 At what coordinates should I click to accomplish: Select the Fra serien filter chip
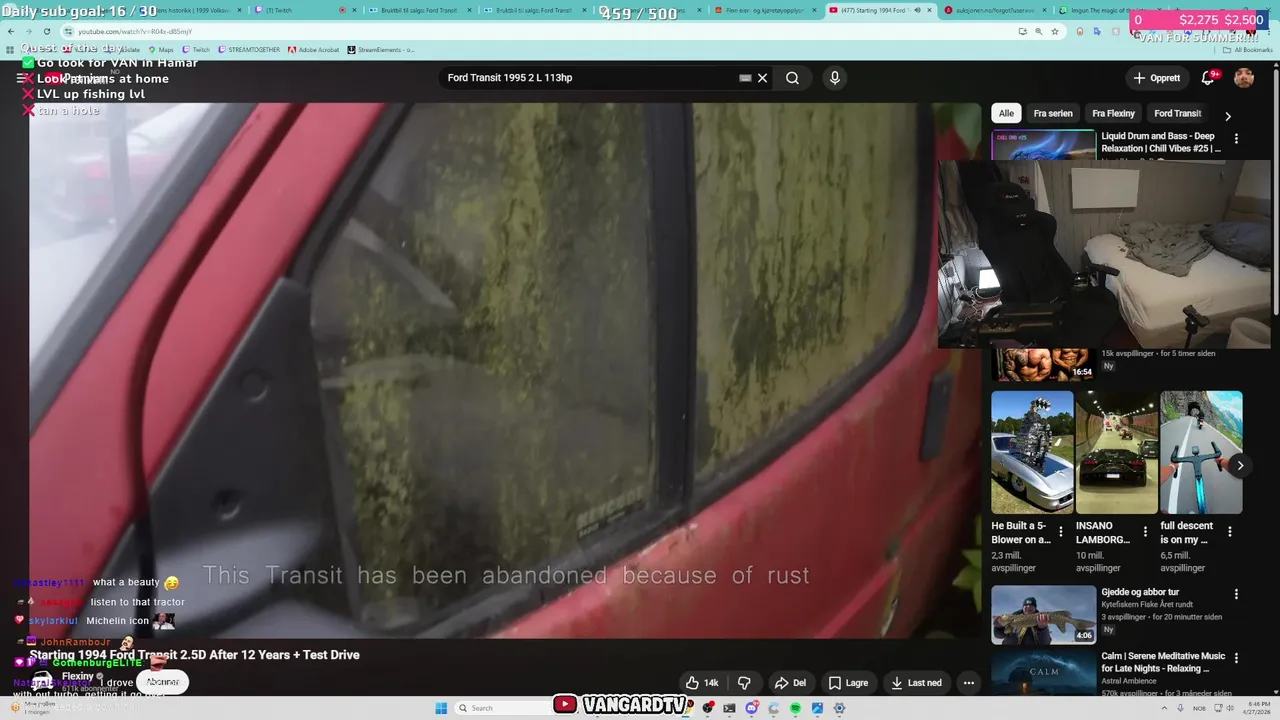click(1053, 113)
